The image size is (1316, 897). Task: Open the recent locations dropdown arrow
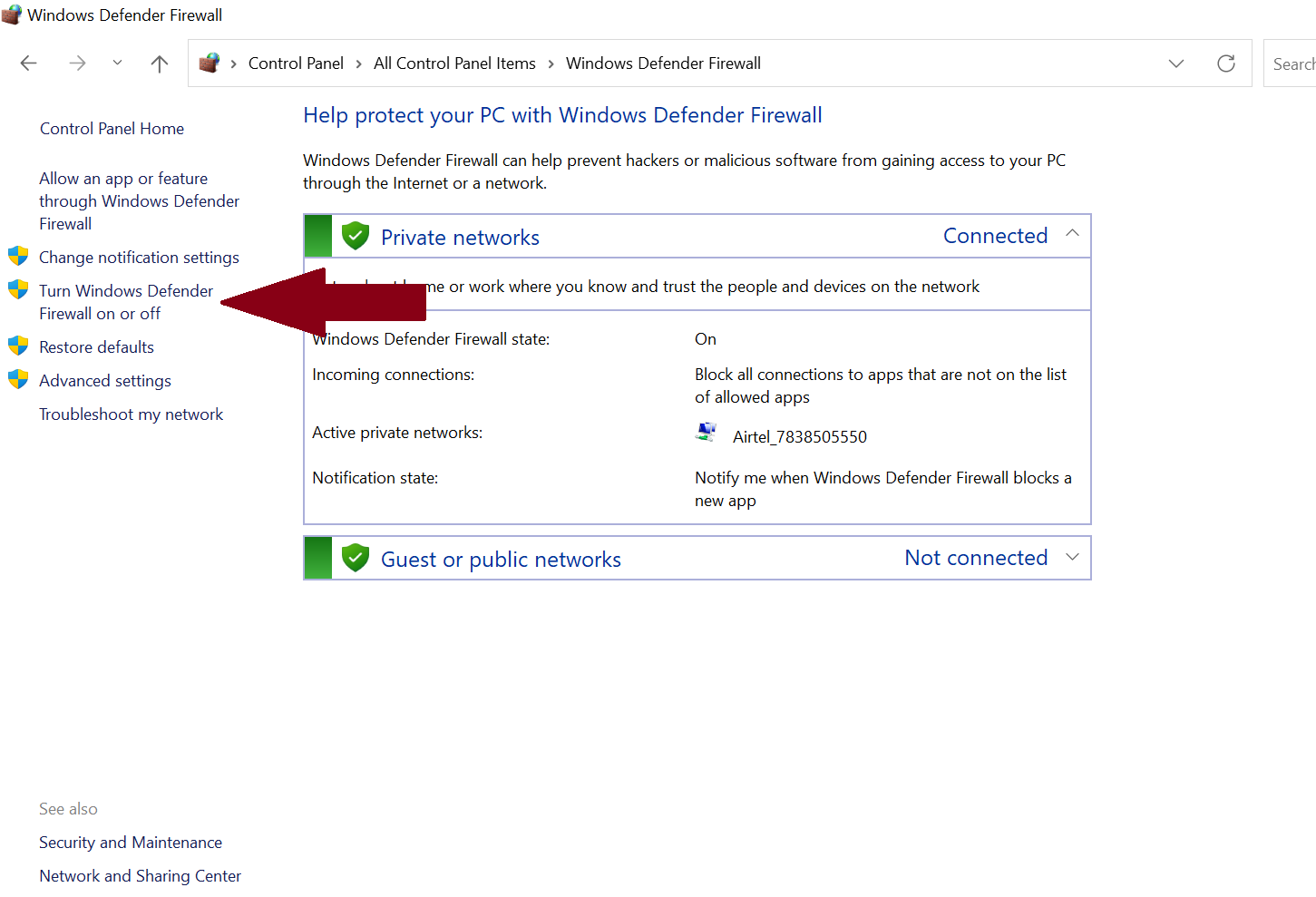(x=117, y=63)
